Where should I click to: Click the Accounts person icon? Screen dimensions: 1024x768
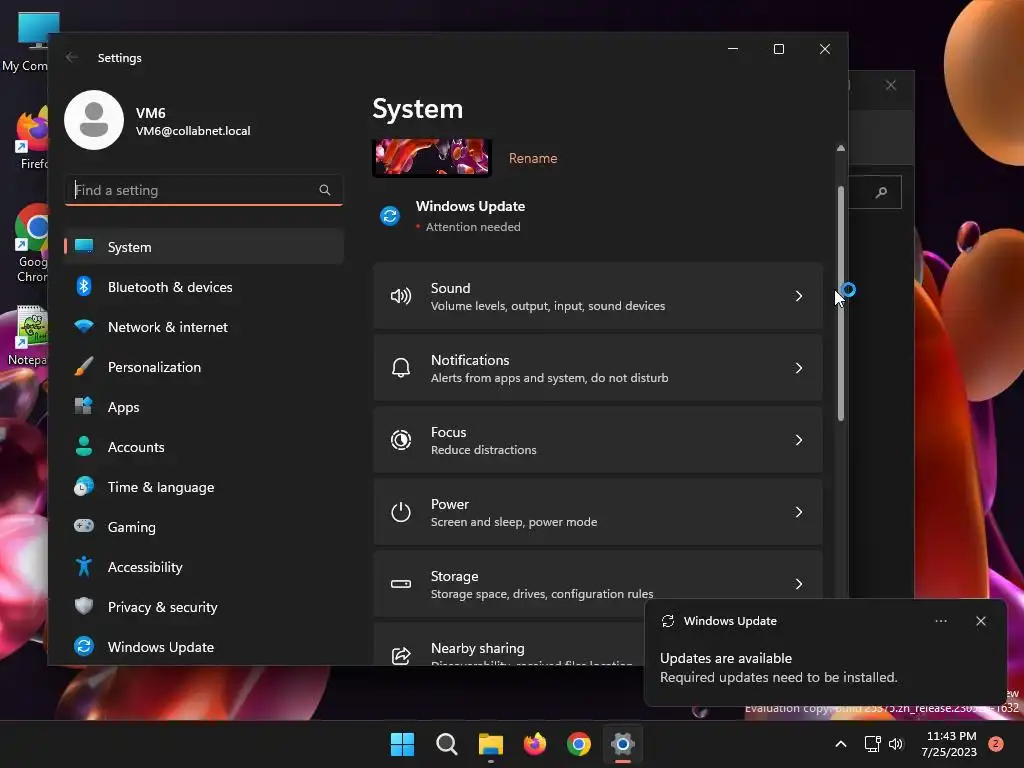click(84, 446)
